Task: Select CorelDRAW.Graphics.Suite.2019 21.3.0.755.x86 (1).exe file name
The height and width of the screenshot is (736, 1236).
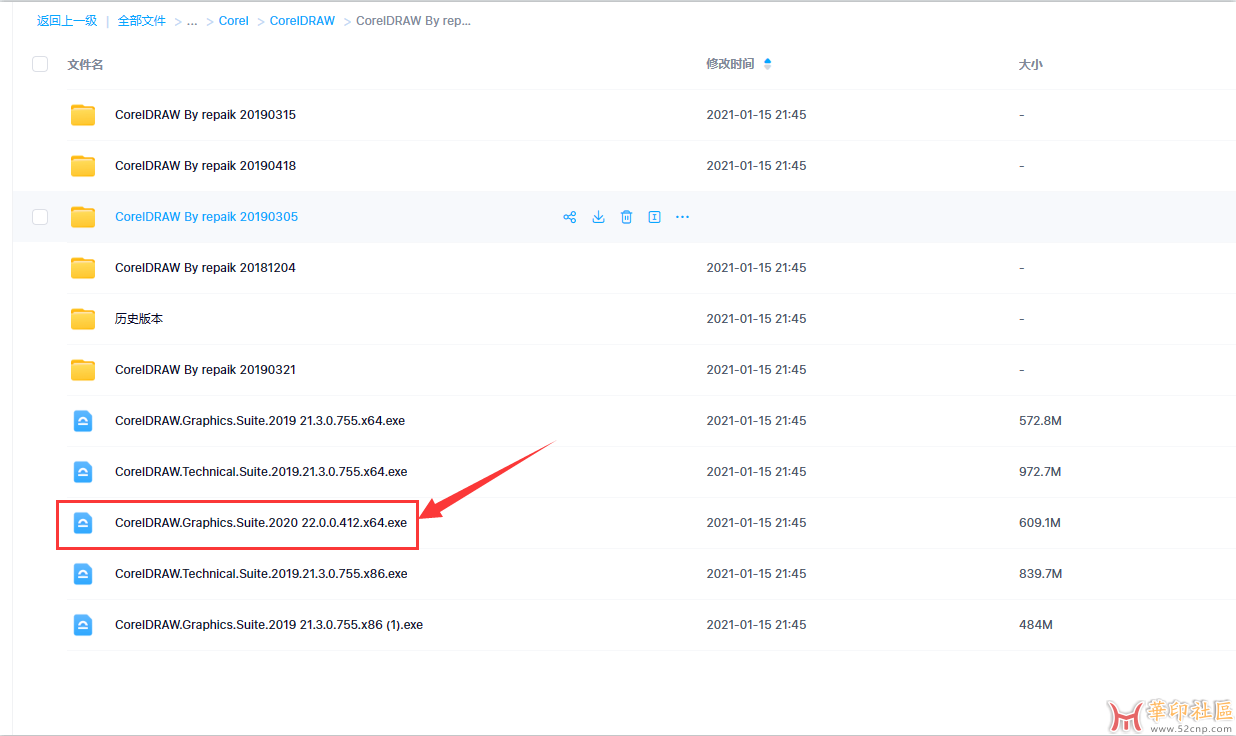Action: tap(269, 625)
